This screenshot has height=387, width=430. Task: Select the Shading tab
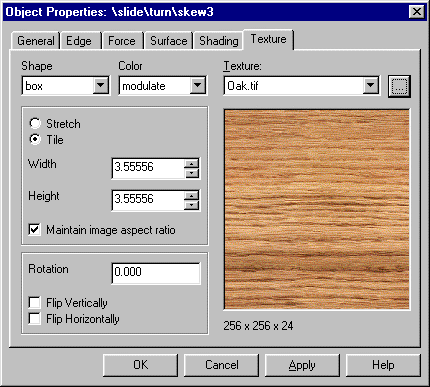point(219,41)
